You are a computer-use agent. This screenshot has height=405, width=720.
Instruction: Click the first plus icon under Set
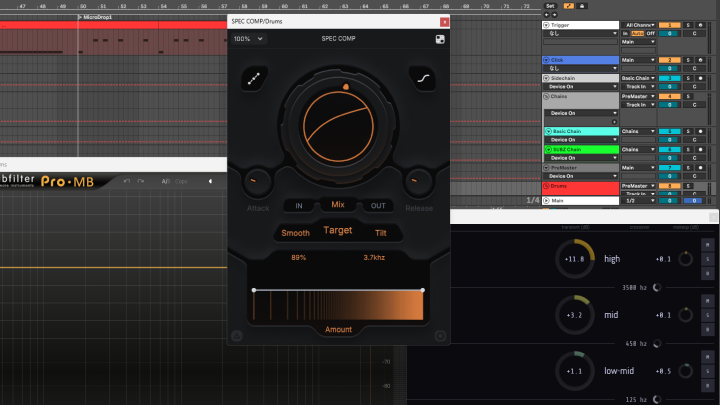546,15
